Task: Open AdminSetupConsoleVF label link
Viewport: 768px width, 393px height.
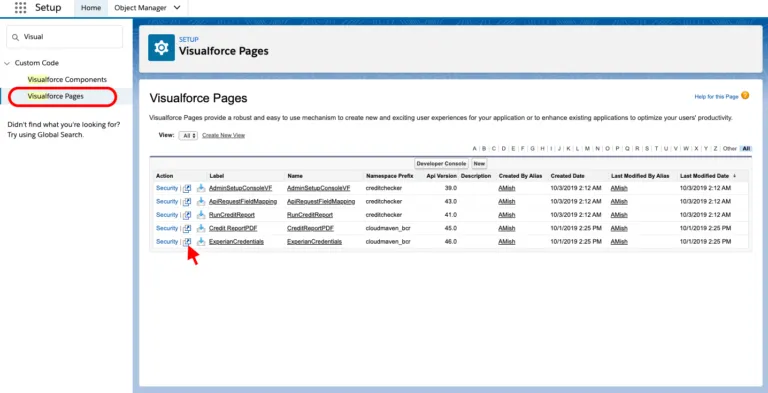Action: point(240,188)
